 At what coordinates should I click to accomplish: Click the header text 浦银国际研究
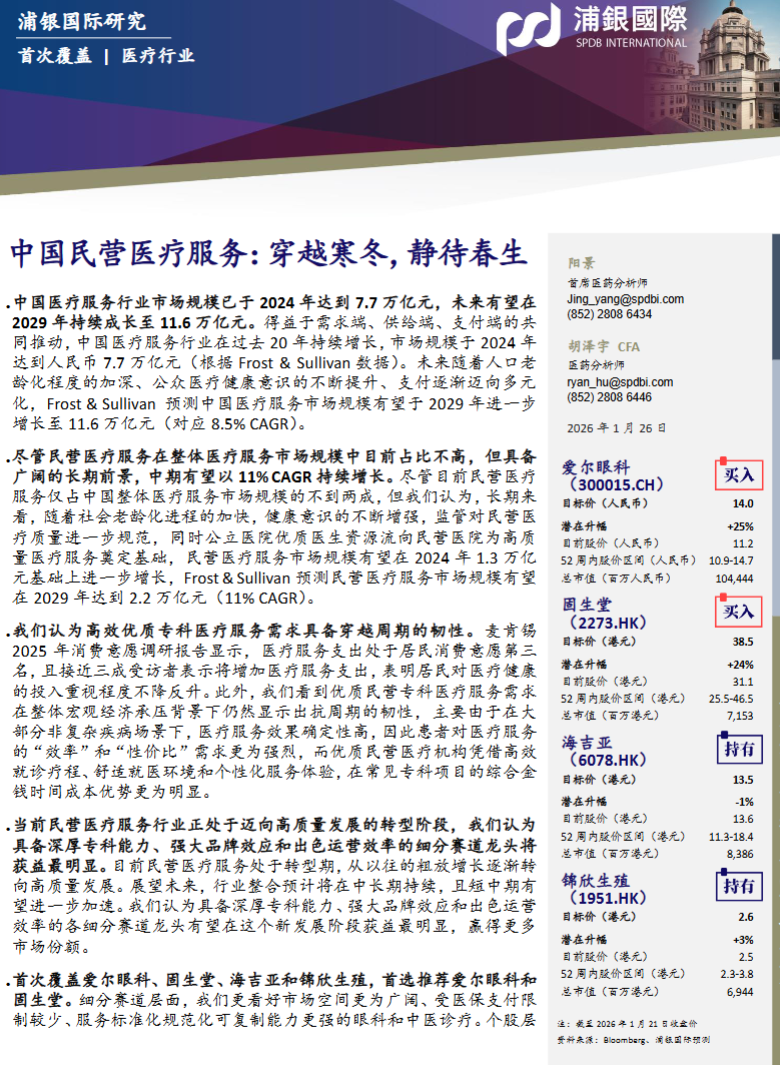click(x=82, y=21)
